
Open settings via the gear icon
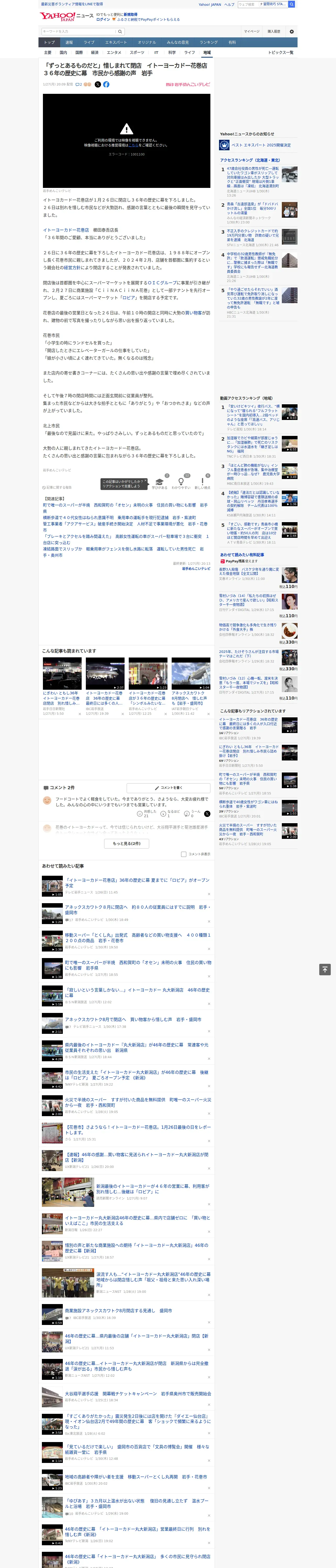coord(292,31)
